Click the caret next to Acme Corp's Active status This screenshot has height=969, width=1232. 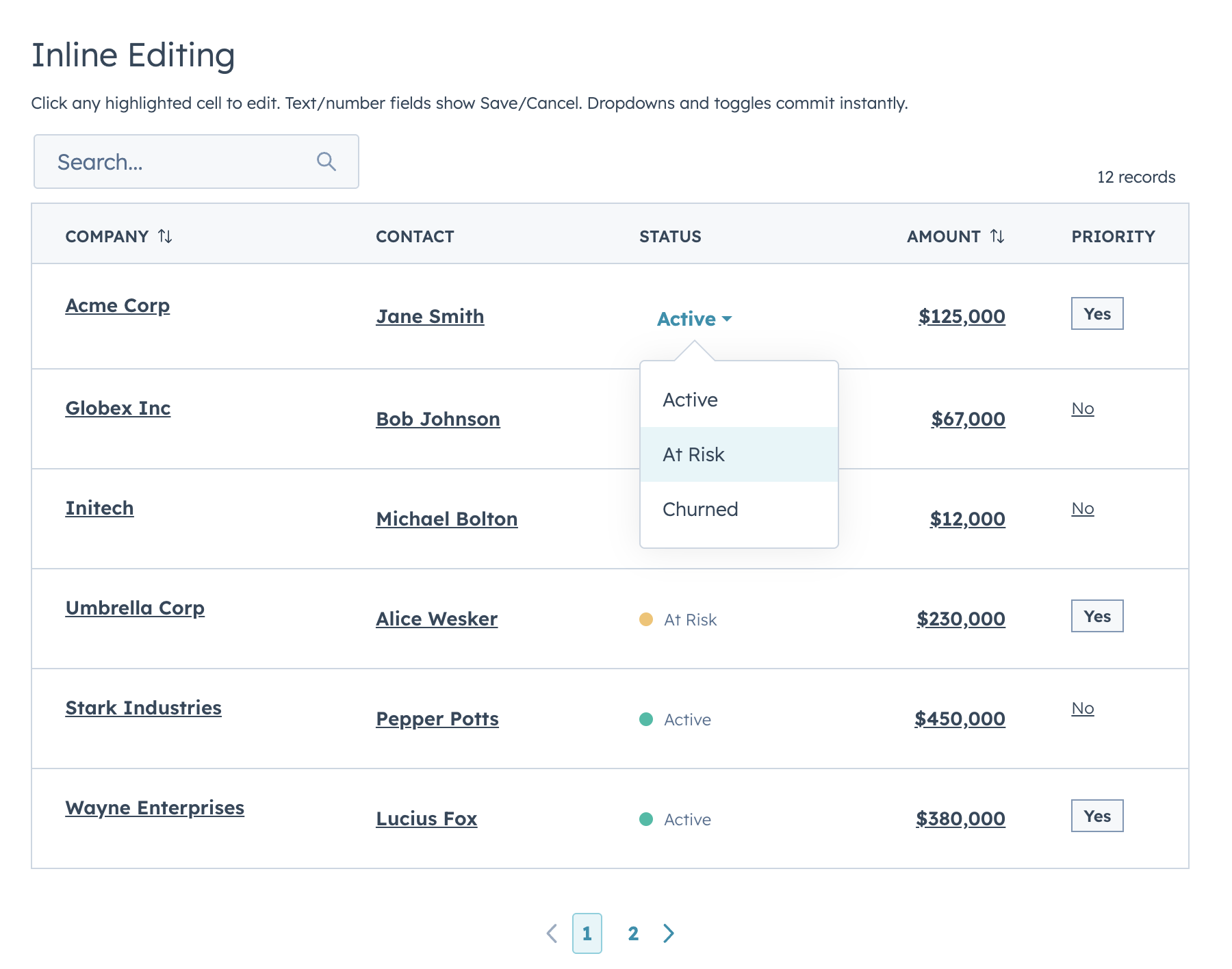[728, 319]
